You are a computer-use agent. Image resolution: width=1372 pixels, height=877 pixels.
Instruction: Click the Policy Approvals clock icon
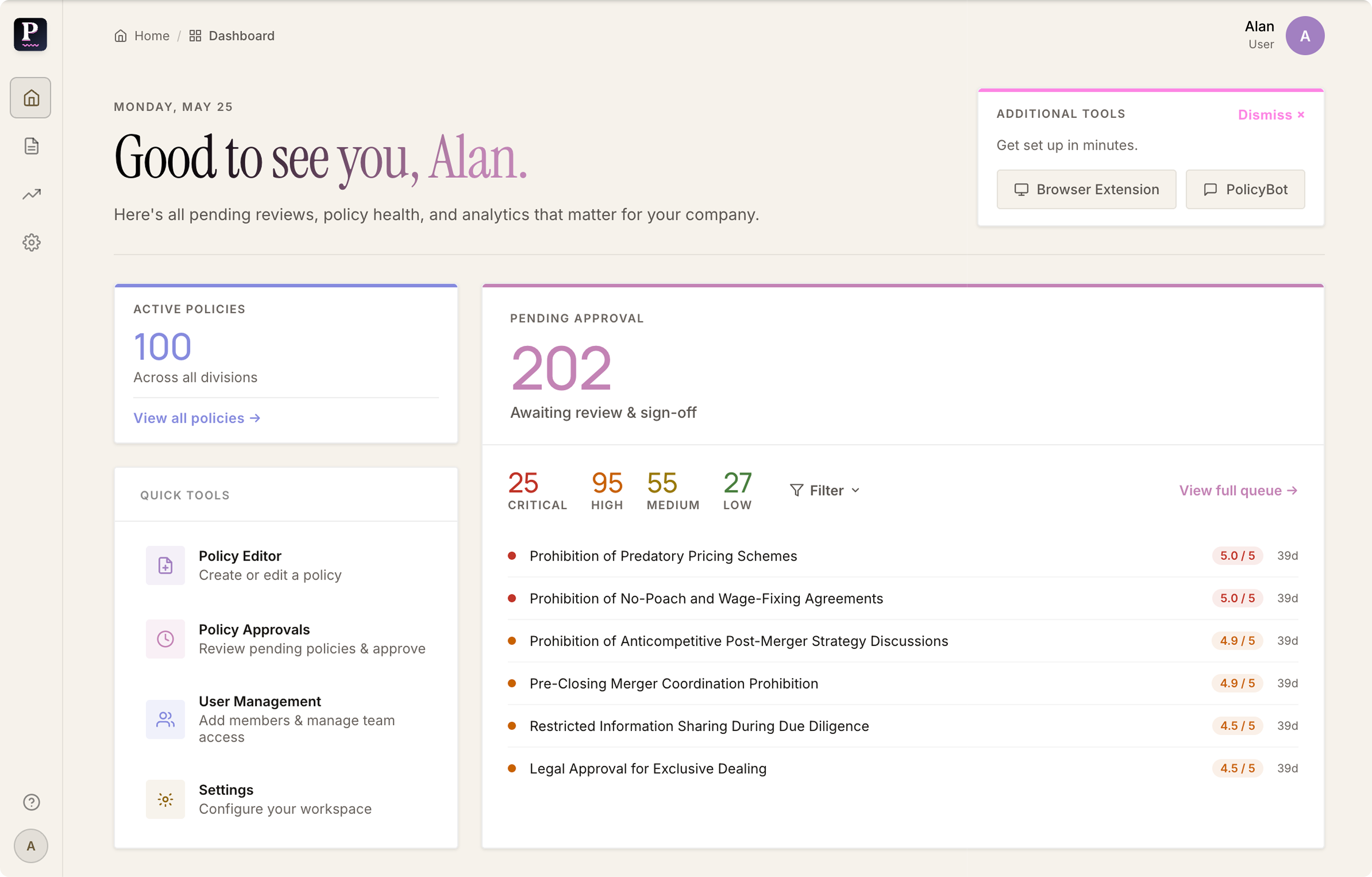165,639
